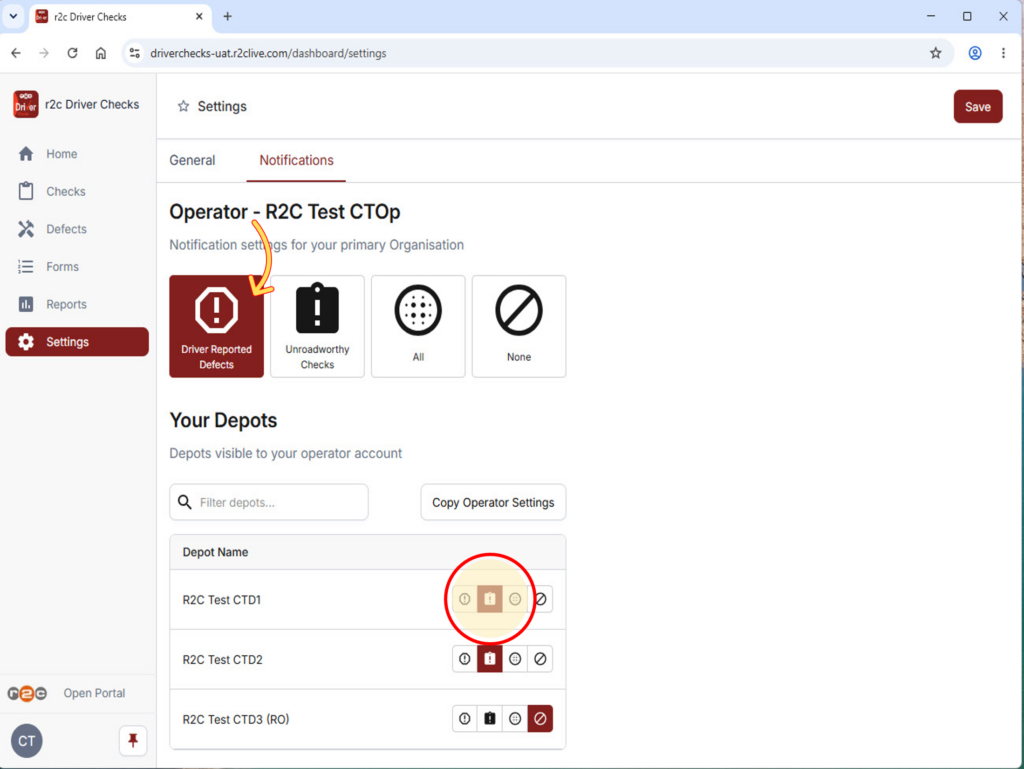
Task: Set R2C Test CTD3 (RO) to unroadworthy checks
Action: point(490,719)
